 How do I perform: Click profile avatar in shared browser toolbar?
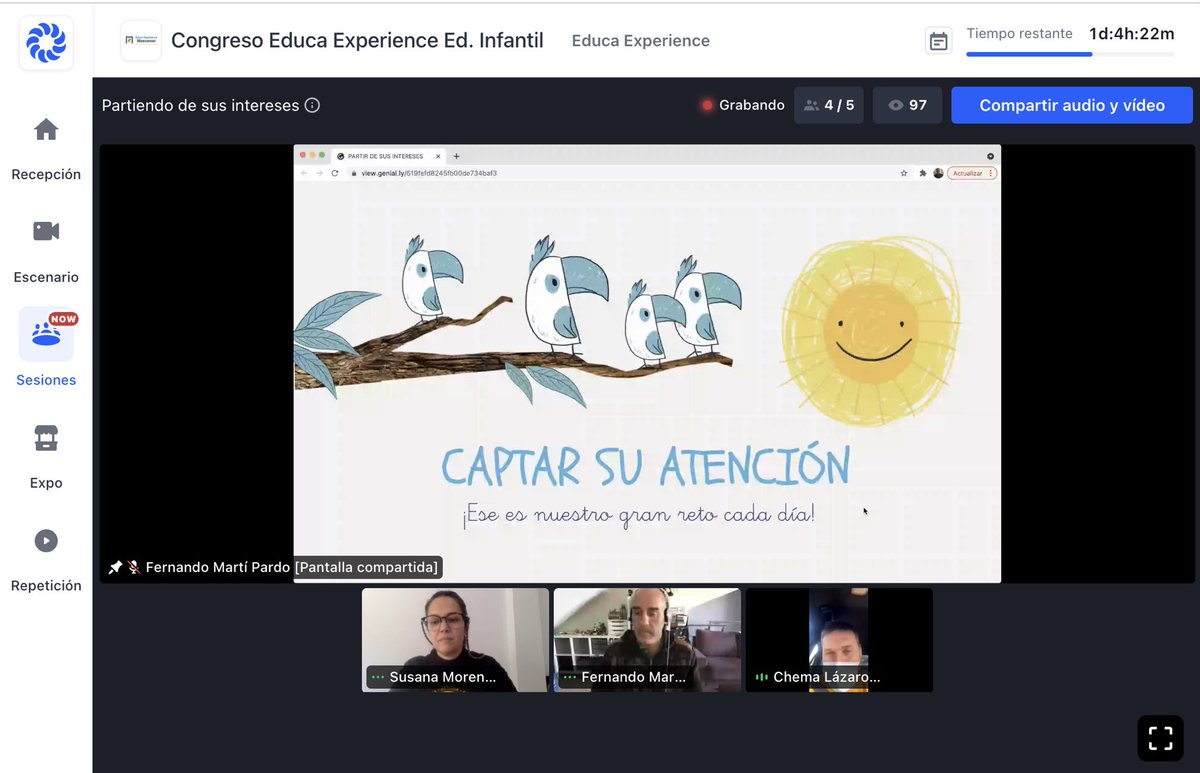click(x=938, y=173)
